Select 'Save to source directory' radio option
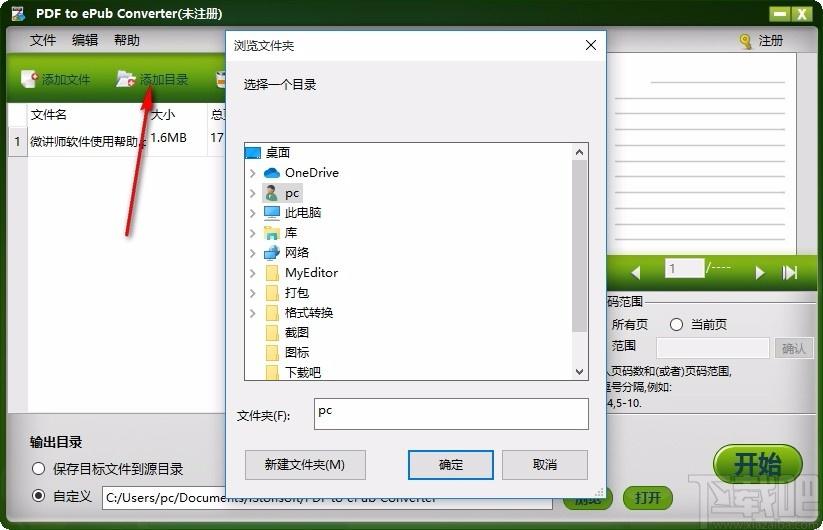Viewport: 823px width, 530px height. [x=38, y=469]
